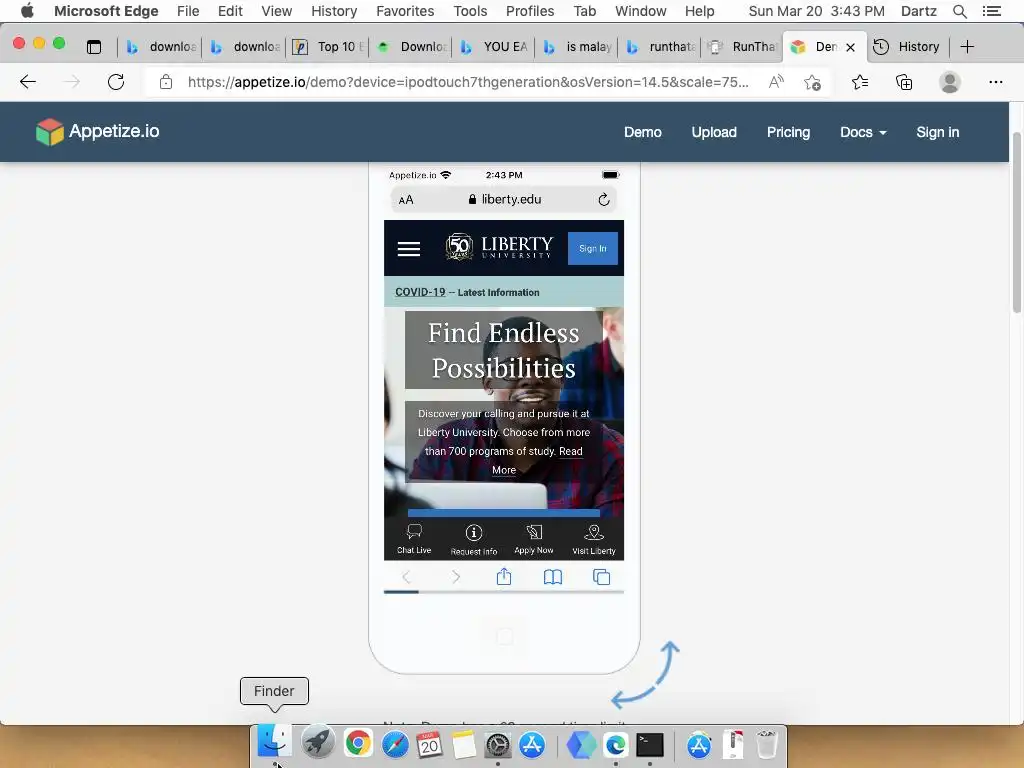The height and width of the screenshot is (768, 1024).
Task: Open the Tools menu in menu bar
Action: click(470, 11)
